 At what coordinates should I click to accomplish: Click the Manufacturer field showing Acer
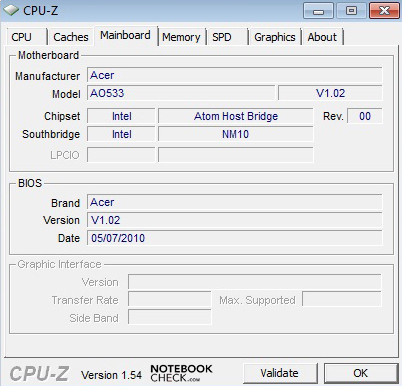pos(235,75)
